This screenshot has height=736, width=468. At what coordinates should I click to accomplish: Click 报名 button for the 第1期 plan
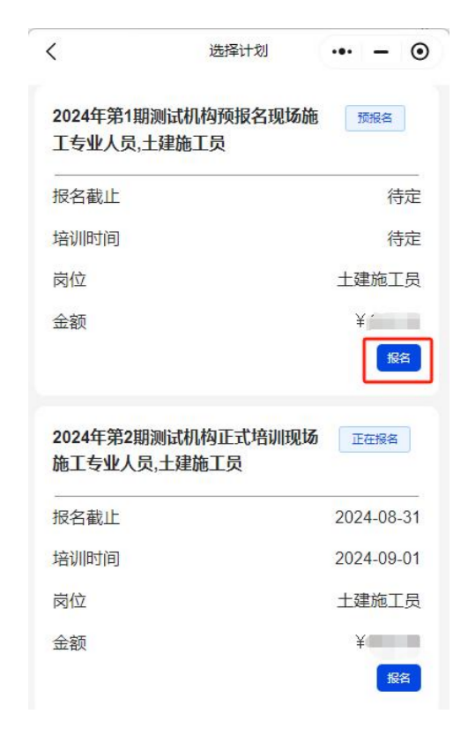[399, 358]
